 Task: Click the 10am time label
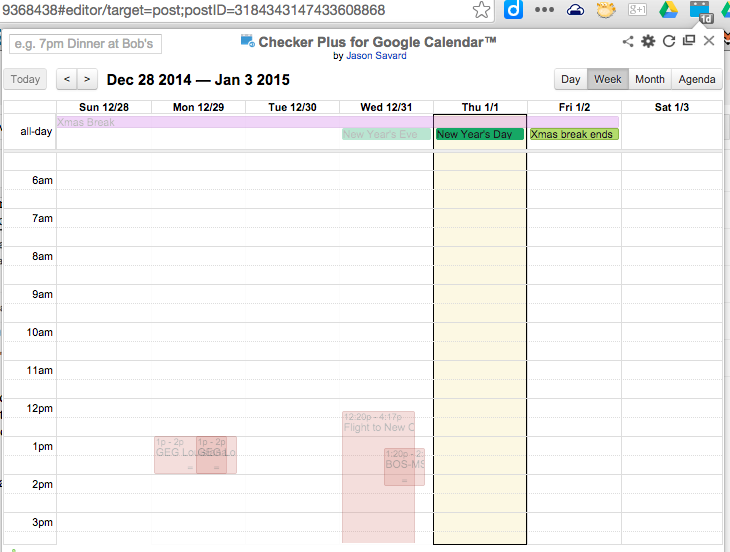tap(39, 332)
